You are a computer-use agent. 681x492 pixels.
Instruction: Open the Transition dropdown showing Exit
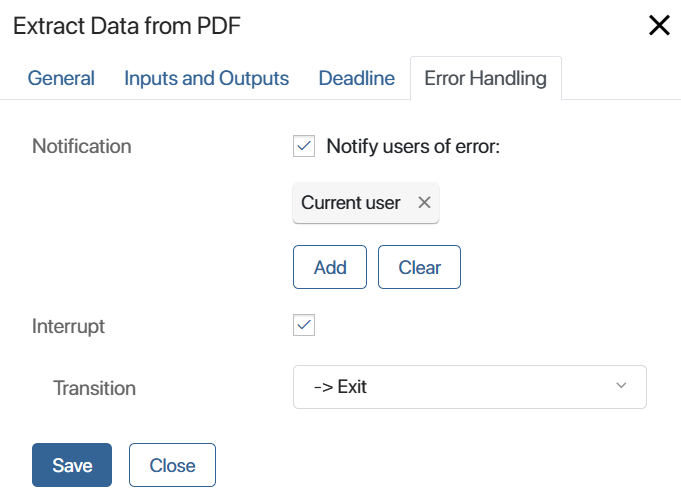pos(469,387)
